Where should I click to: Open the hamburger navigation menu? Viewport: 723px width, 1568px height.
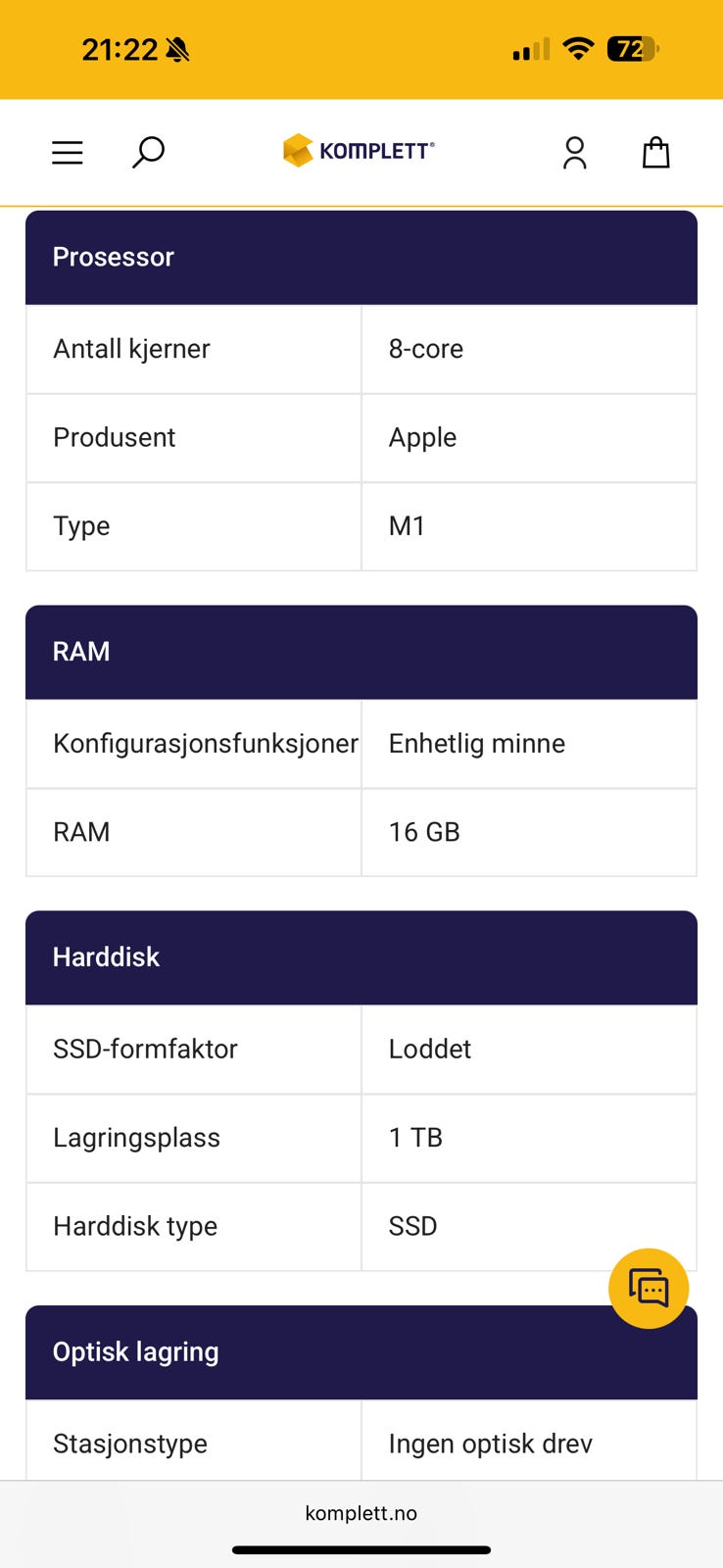[68, 153]
